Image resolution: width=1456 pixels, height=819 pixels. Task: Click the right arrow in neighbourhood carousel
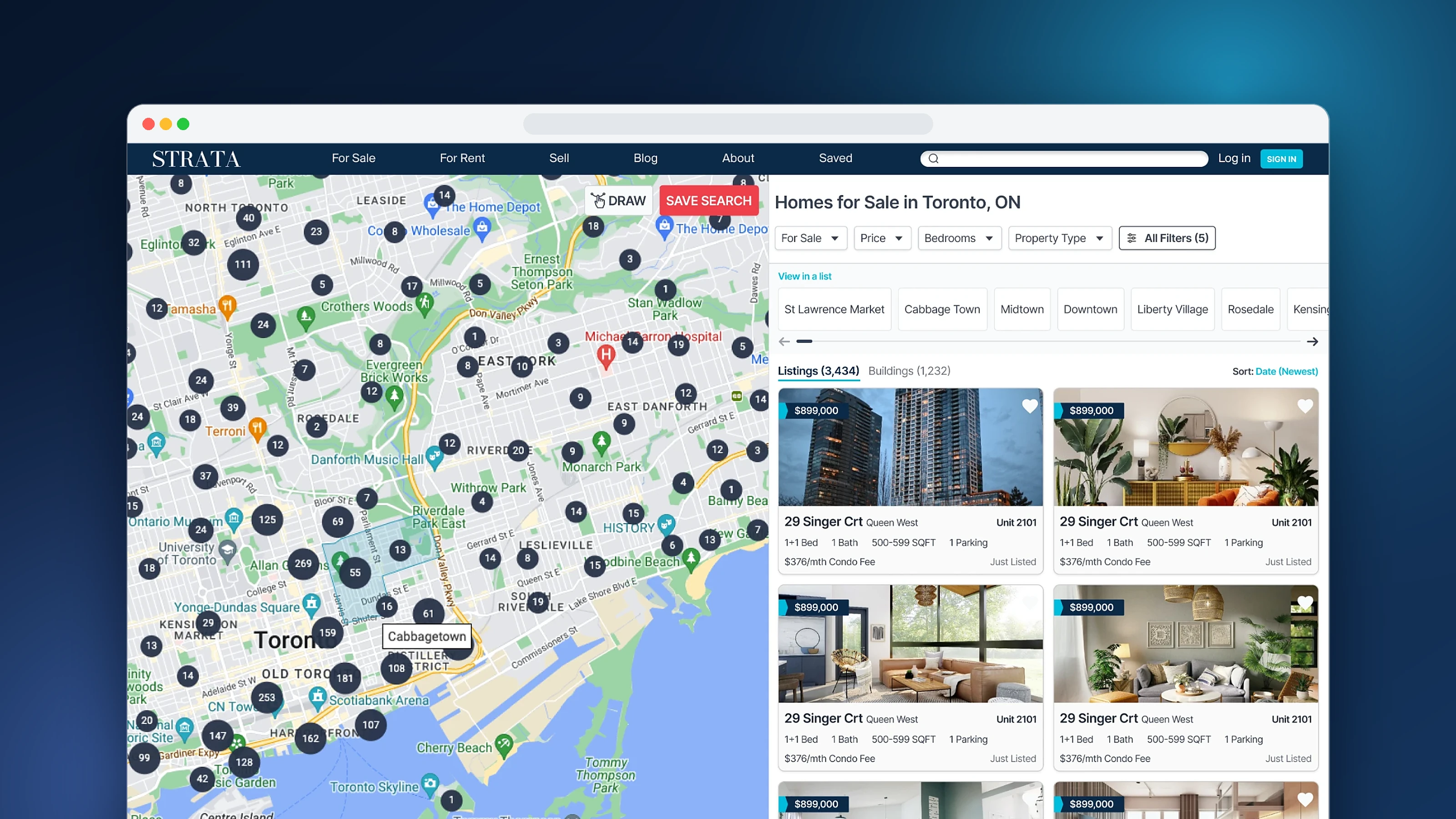coord(1312,341)
